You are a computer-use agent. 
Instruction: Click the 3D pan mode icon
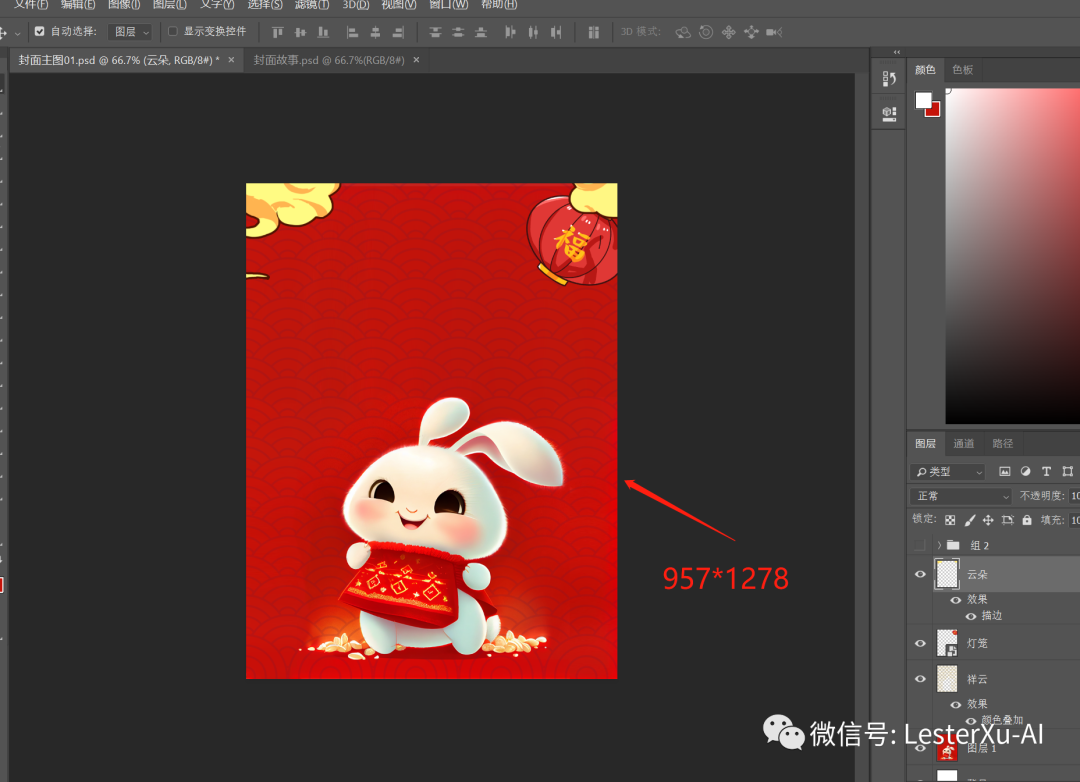tap(729, 32)
